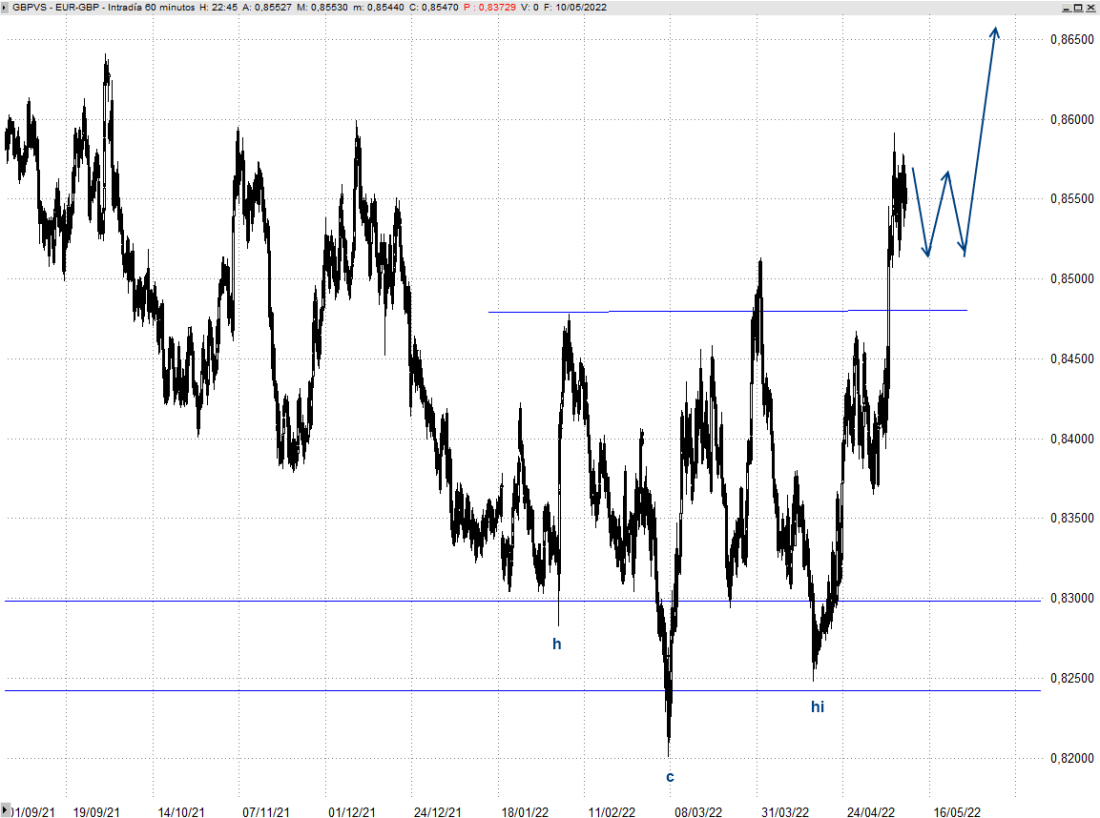This screenshot has height=818, width=1100.
Task: Close the EUR-GBP chart window
Action: tap(1091, 8)
